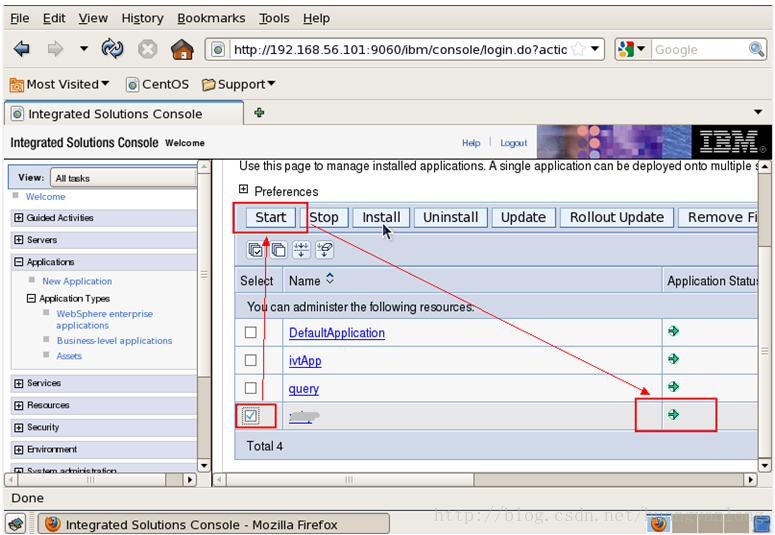Image resolution: width=775 pixels, height=535 pixels.
Task: Expand the Preferences section
Action: [243, 189]
